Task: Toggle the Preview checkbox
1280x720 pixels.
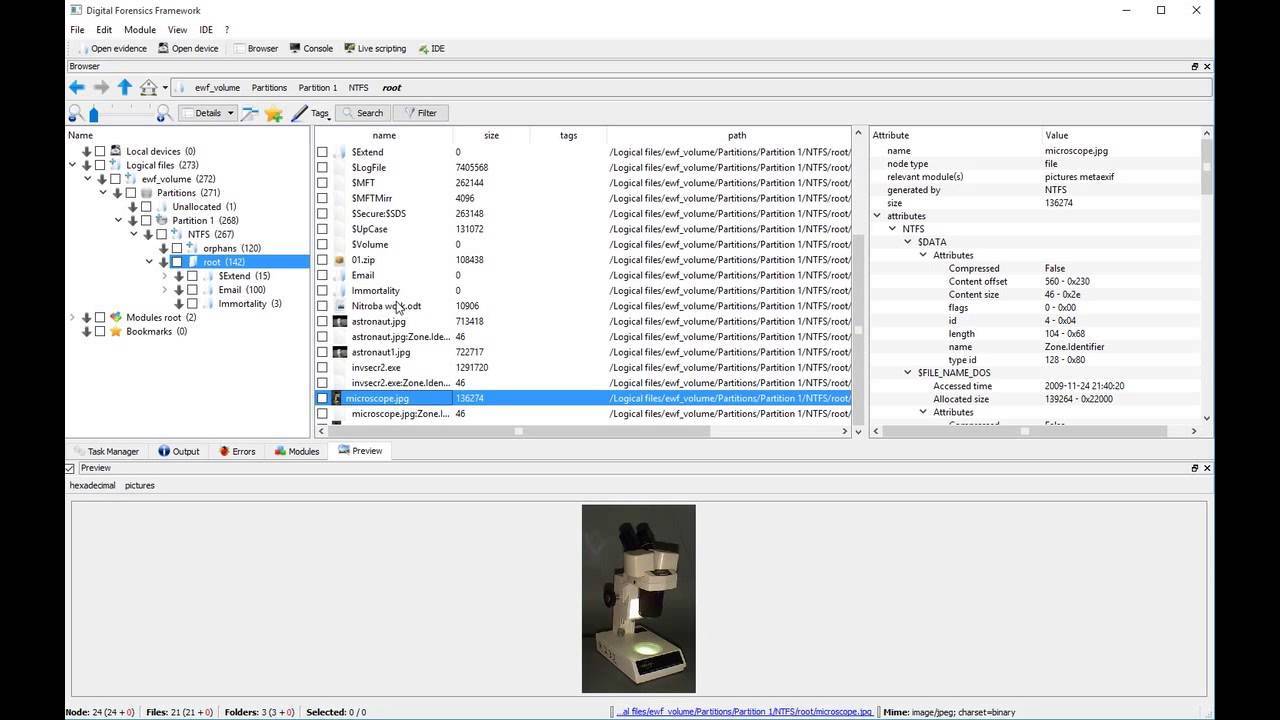Action: pyautogui.click(x=69, y=467)
